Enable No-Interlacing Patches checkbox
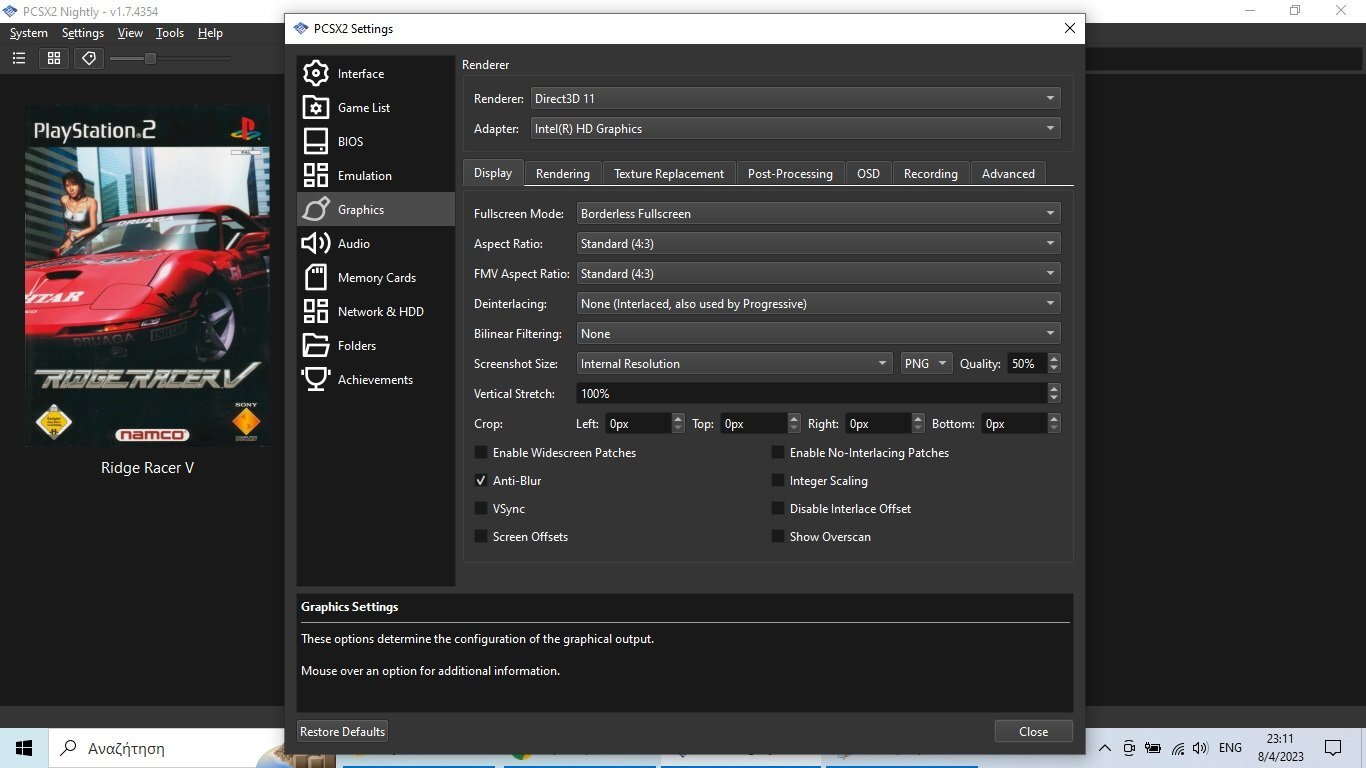Viewport: 1366px width, 768px height. (778, 453)
